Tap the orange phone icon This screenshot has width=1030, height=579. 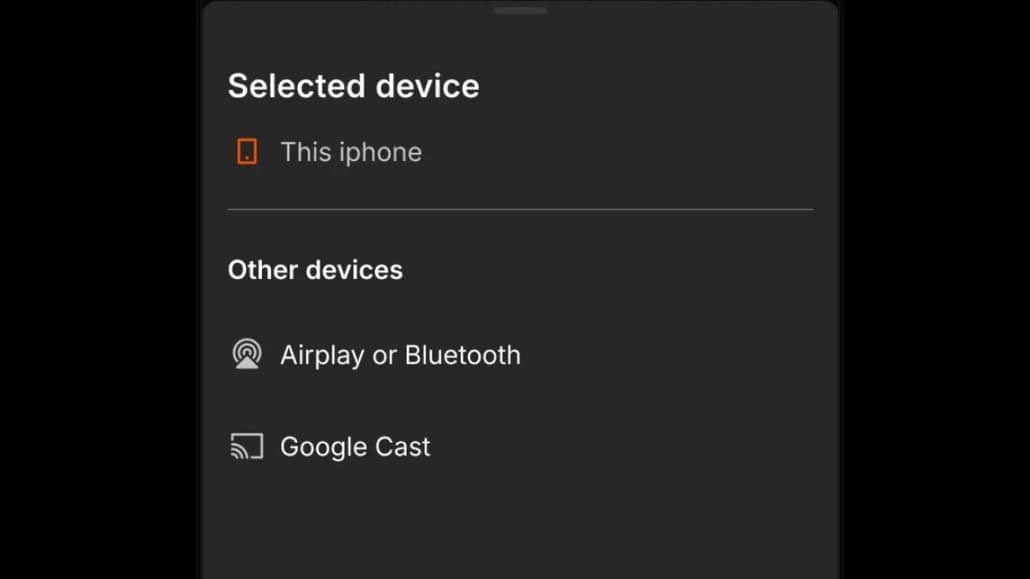[246, 152]
